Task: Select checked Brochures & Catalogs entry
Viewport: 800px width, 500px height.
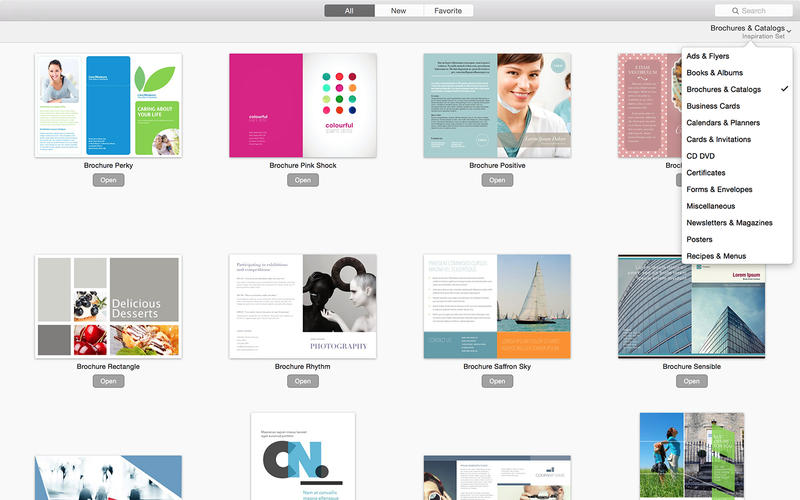Action: tap(737, 89)
